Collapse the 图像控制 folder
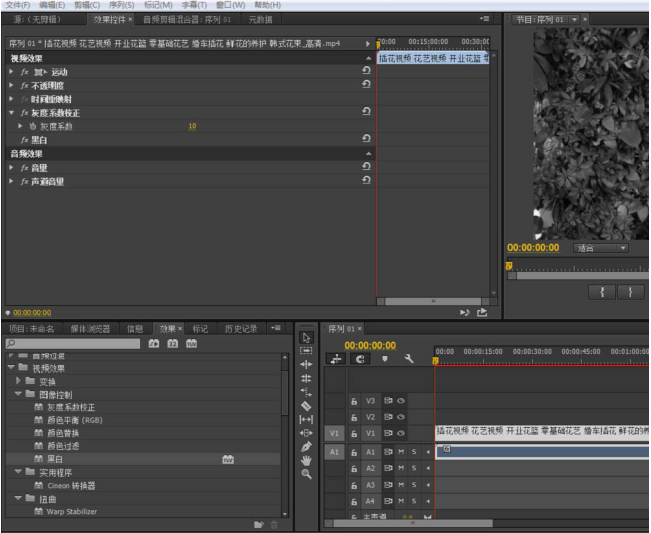 [18, 394]
